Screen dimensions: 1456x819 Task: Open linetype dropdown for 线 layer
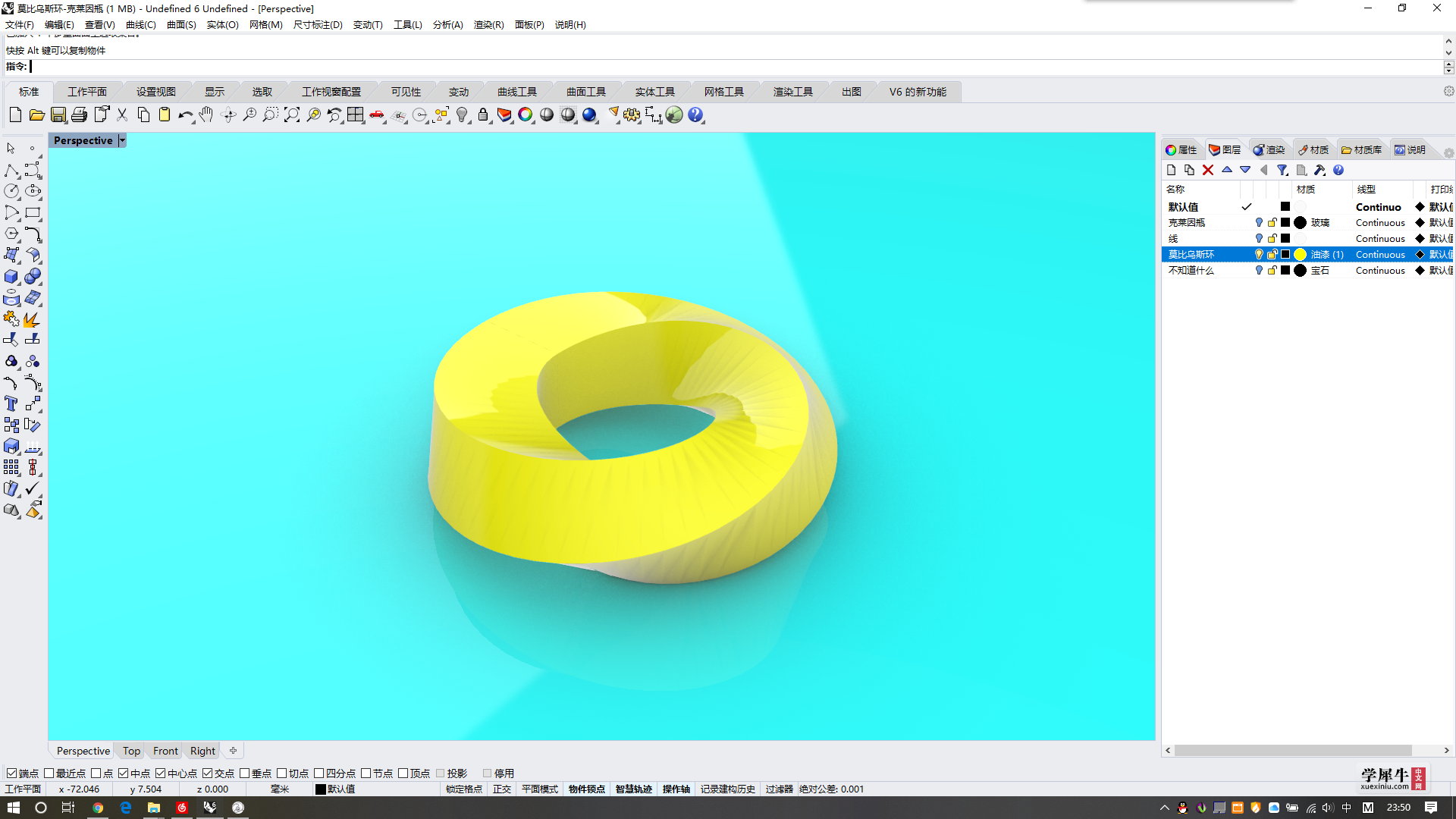point(1380,239)
